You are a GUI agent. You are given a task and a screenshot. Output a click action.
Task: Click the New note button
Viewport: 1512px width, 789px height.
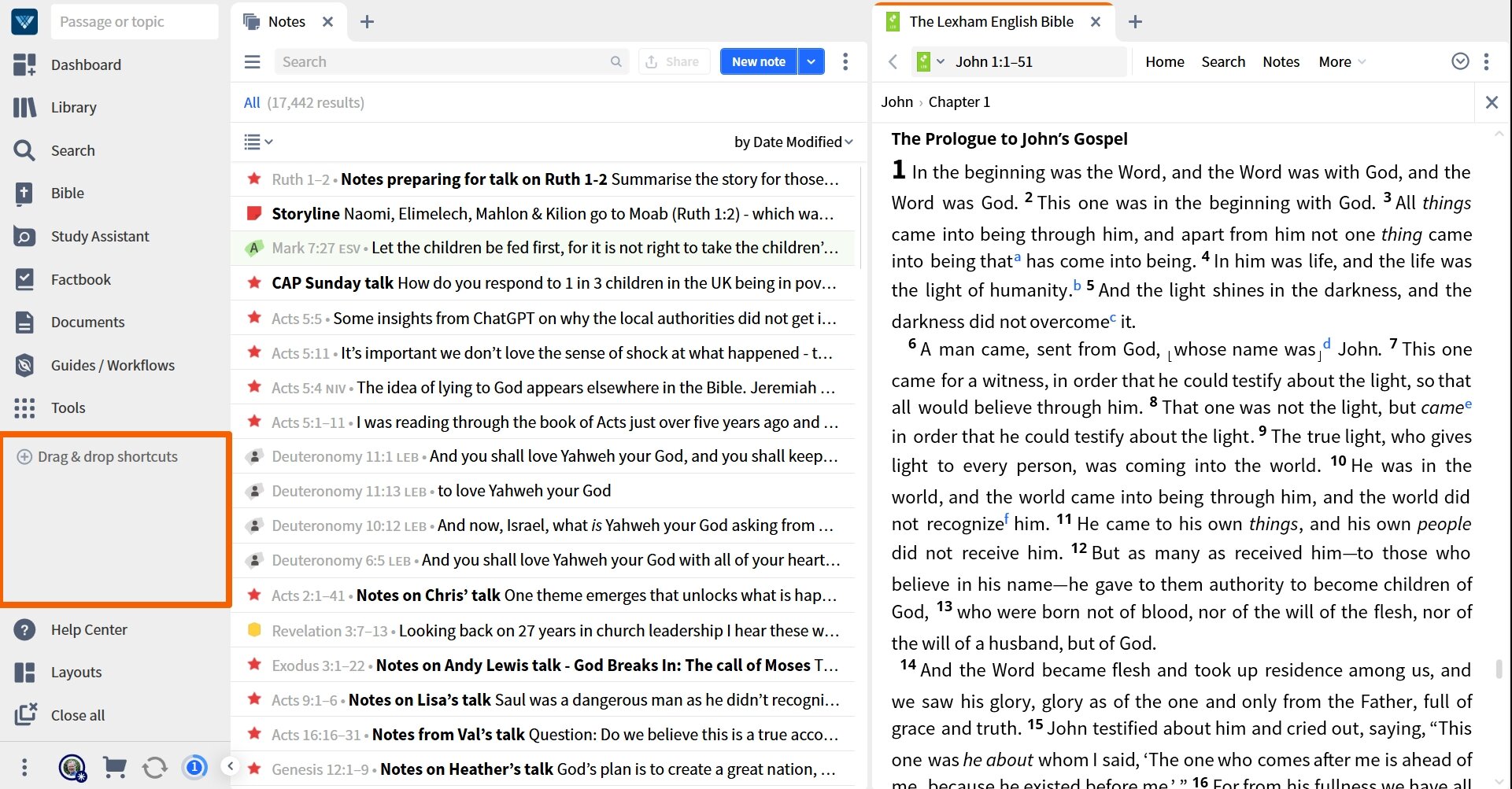[759, 61]
